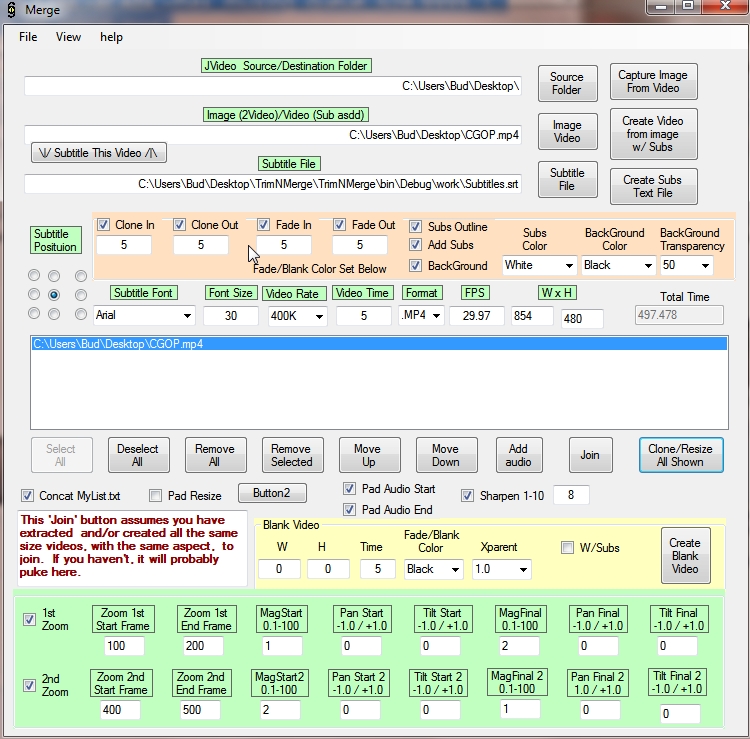Click the Font Size input field
750x739 pixels.
[231, 316]
